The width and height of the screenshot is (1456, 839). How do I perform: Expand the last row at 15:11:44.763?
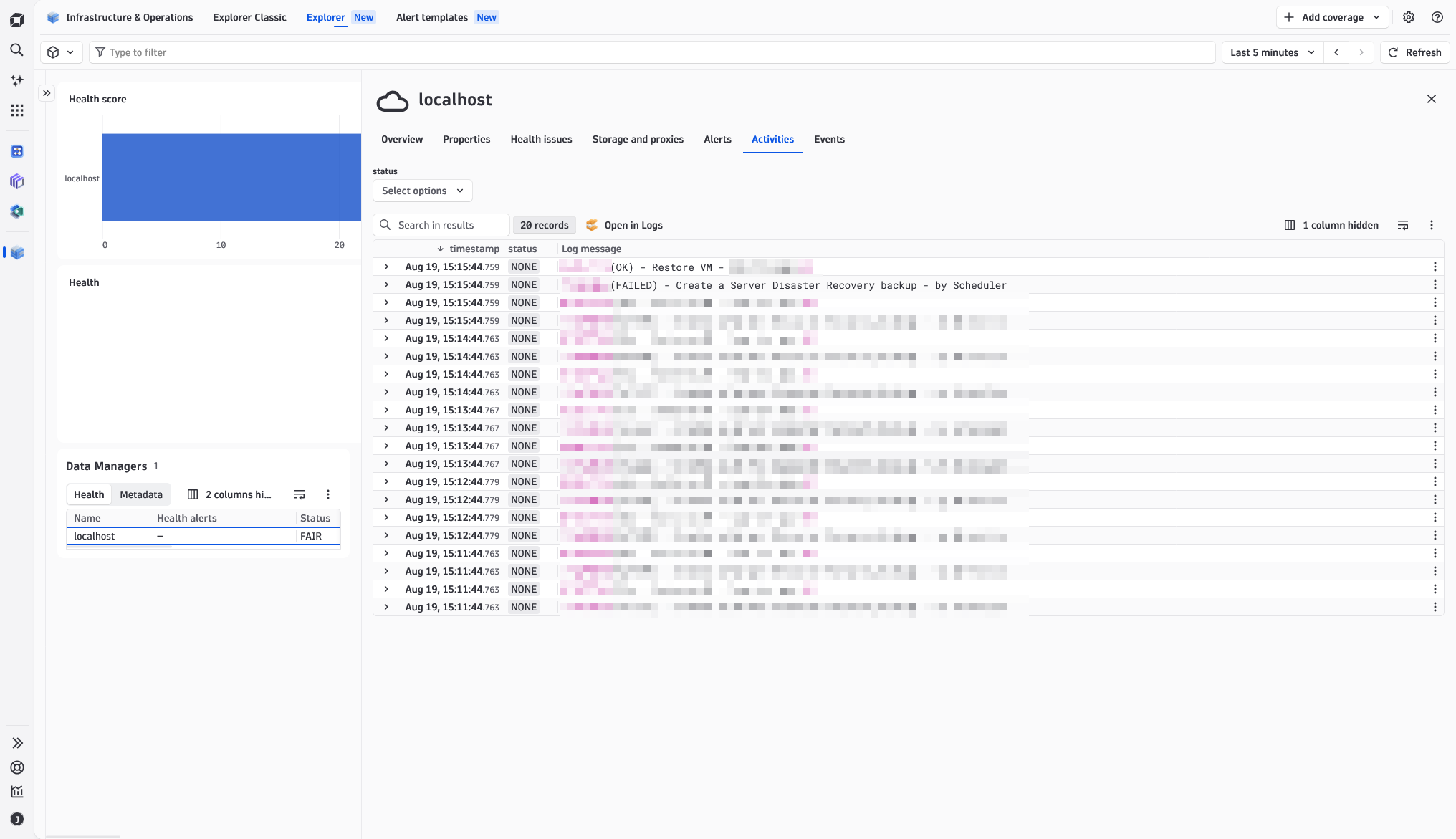[x=386, y=607]
